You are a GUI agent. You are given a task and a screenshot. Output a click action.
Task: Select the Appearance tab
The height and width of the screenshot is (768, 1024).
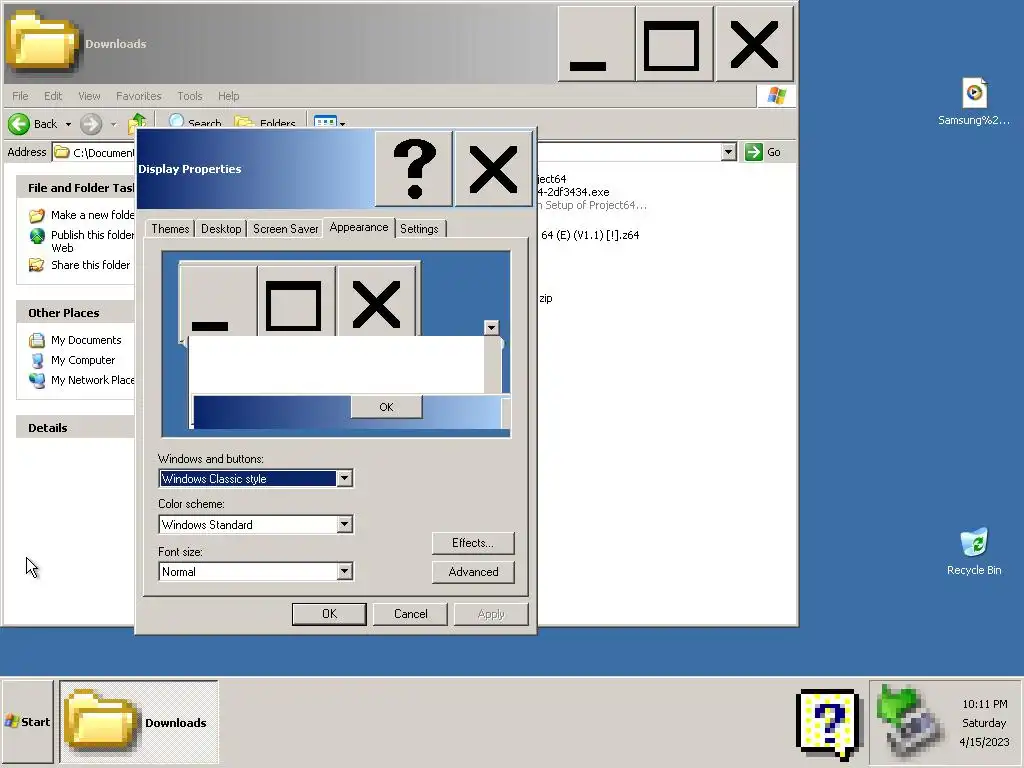click(359, 227)
